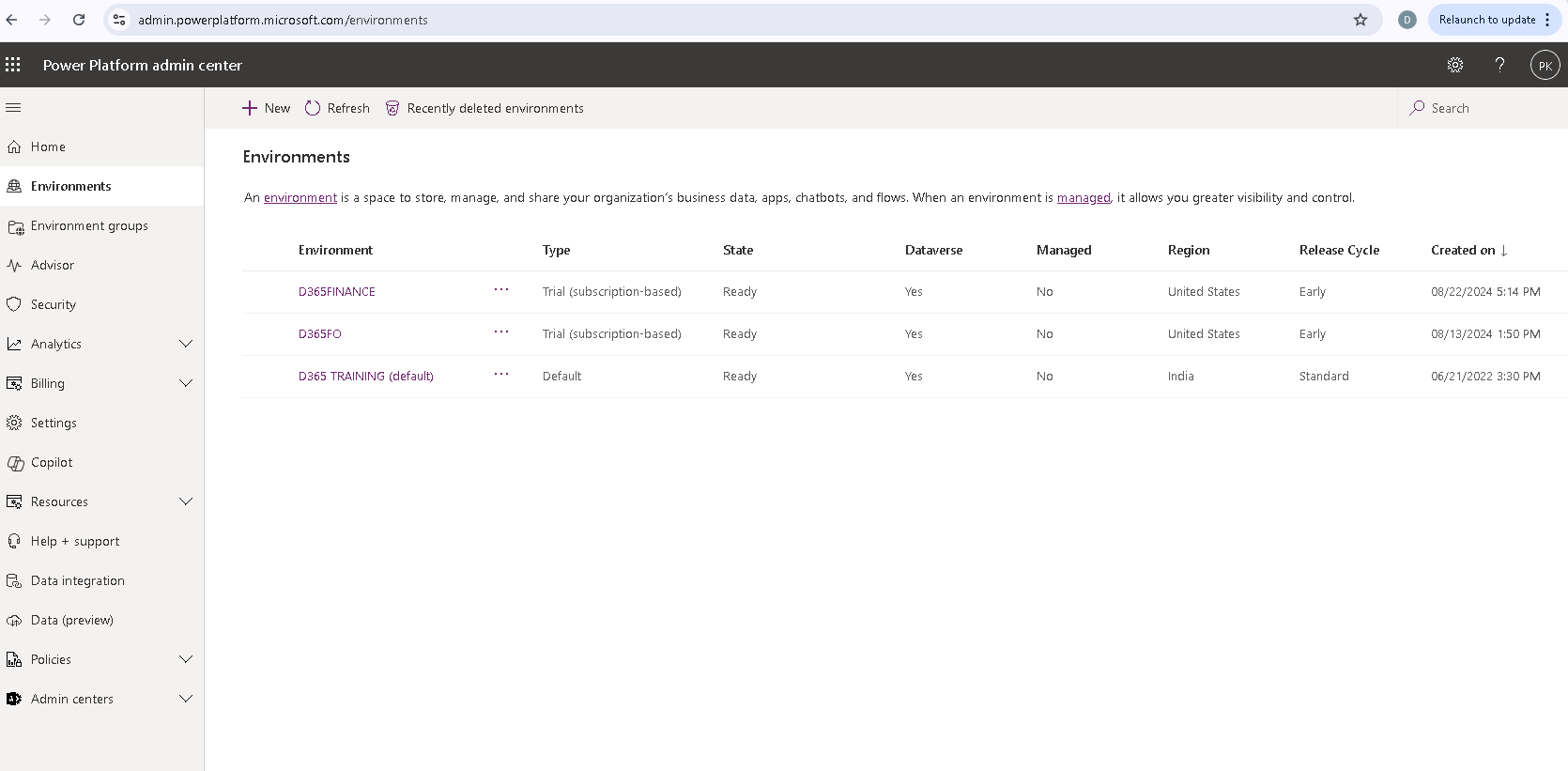Image resolution: width=1568 pixels, height=771 pixels.
Task: Open more commands for D365FINANCE
Action: [x=501, y=290]
